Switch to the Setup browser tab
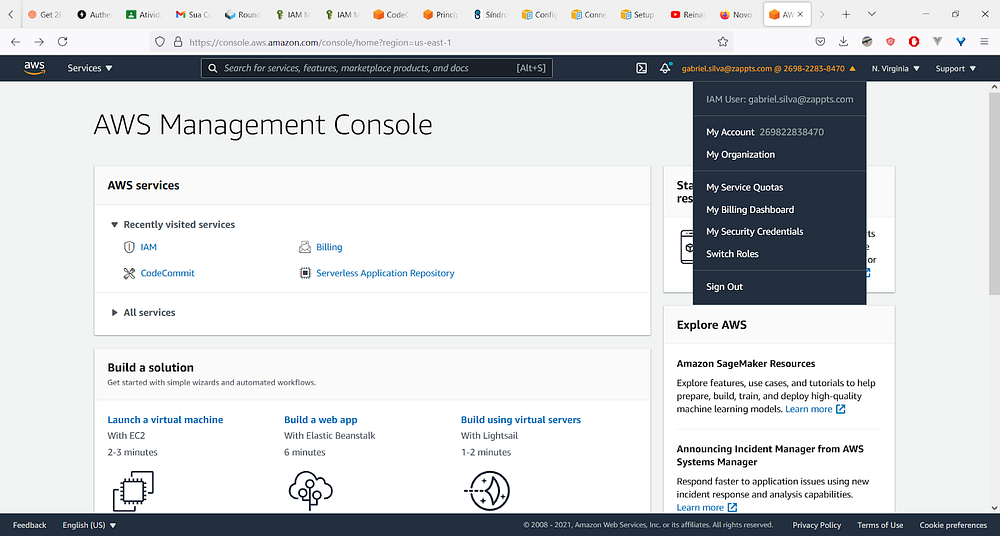1000x536 pixels. [x=638, y=14]
